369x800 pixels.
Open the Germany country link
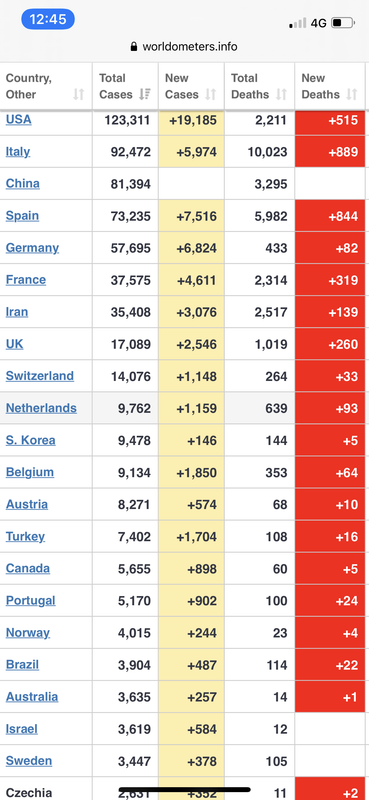click(32, 248)
